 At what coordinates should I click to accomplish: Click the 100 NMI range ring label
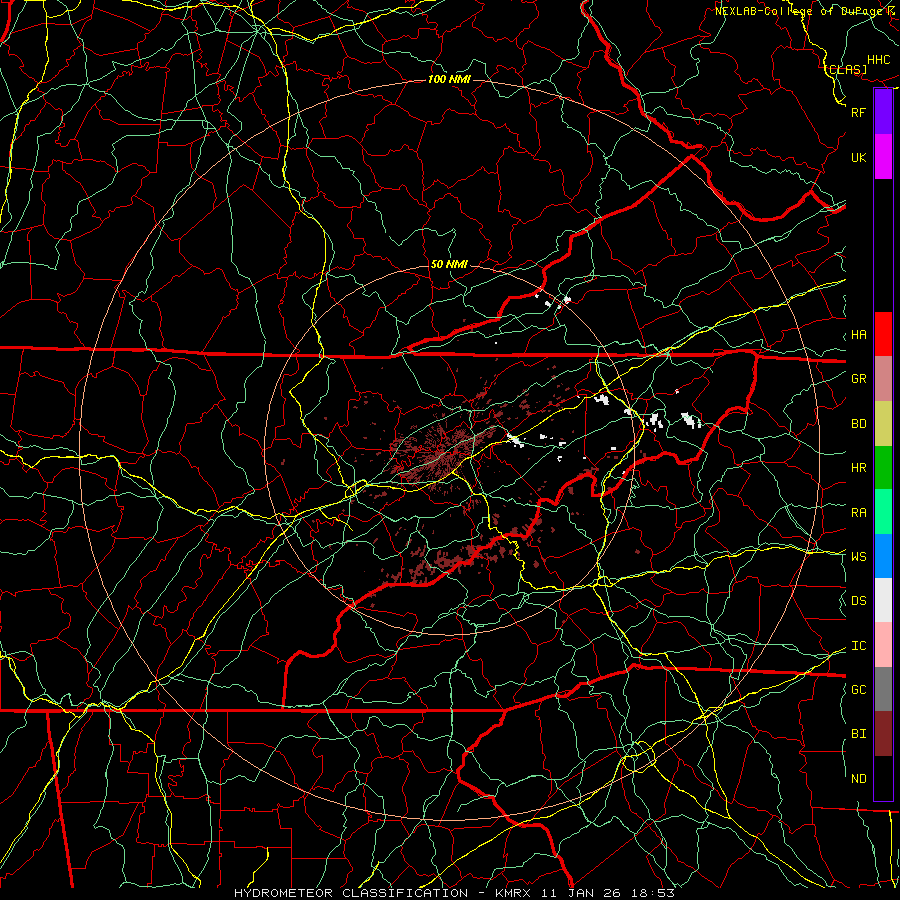(x=449, y=79)
